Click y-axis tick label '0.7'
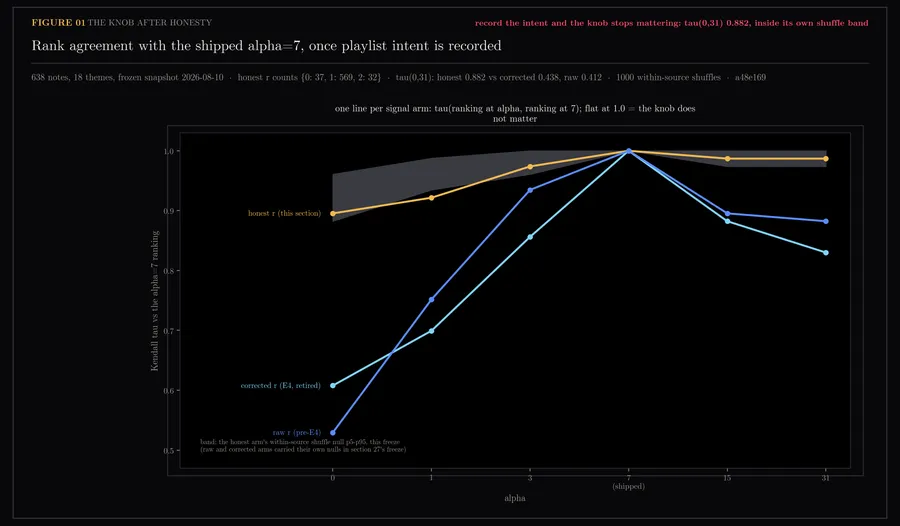This screenshot has height=526, width=900. [x=168, y=331]
